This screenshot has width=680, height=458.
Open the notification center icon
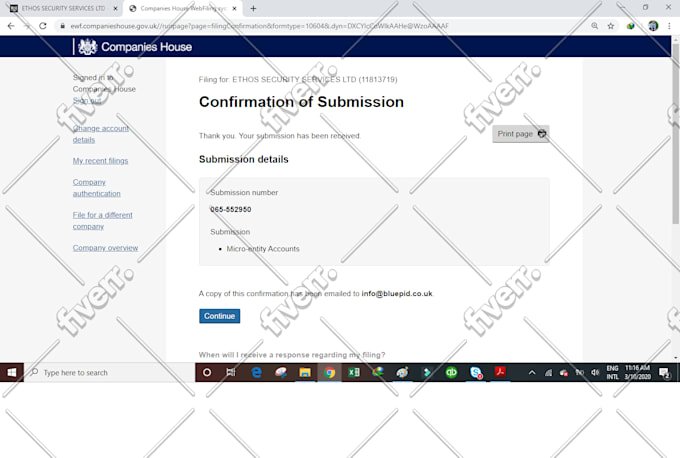pyautogui.click(x=664, y=373)
